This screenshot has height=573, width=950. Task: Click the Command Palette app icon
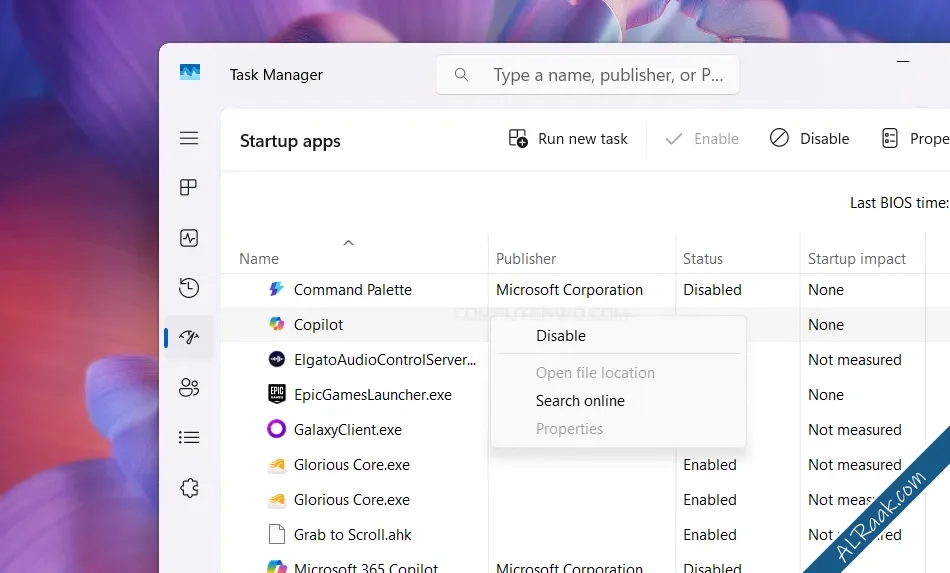coord(276,289)
